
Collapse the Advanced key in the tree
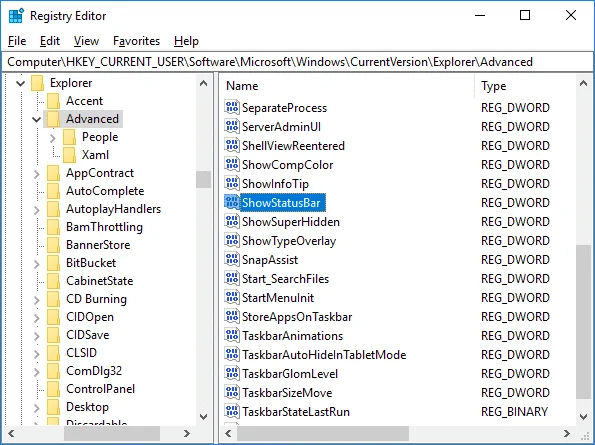[36, 120]
